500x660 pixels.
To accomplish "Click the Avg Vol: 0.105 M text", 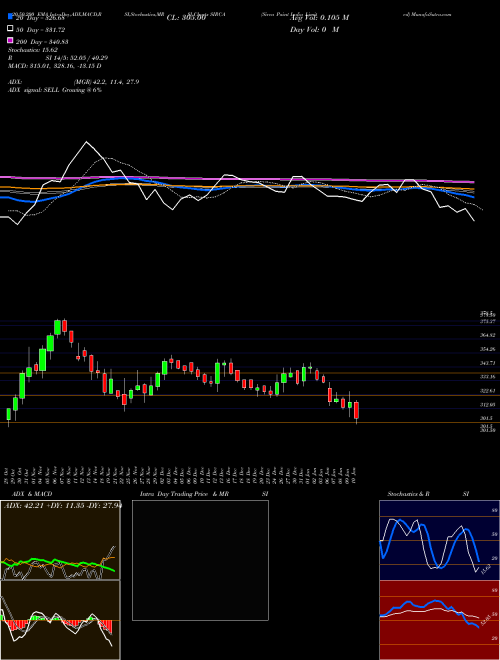I will 319,18.
